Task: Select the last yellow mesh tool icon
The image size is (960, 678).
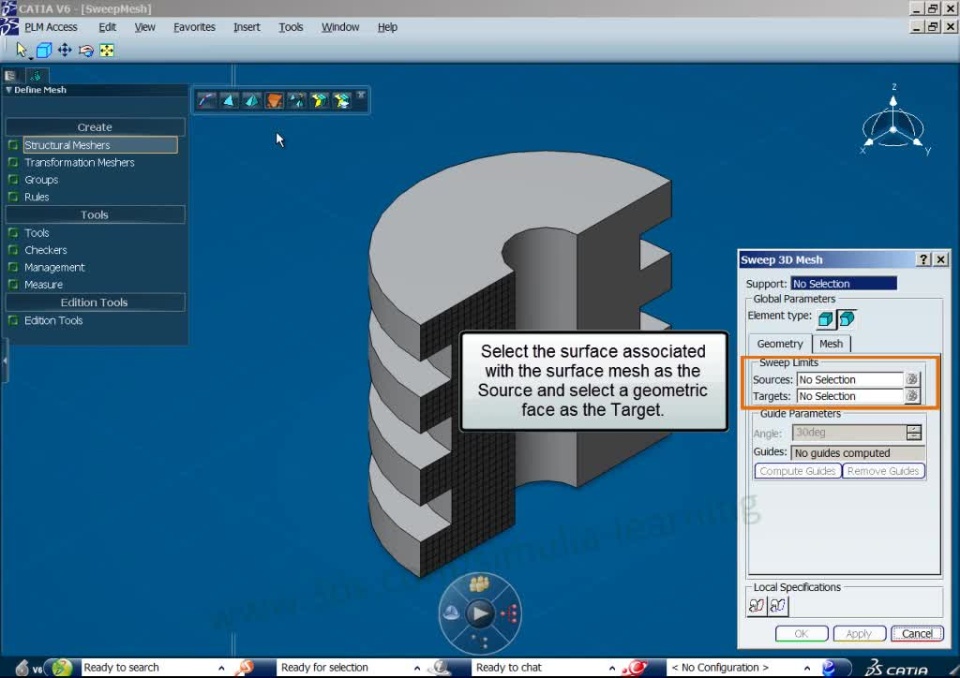Action: 342,100
